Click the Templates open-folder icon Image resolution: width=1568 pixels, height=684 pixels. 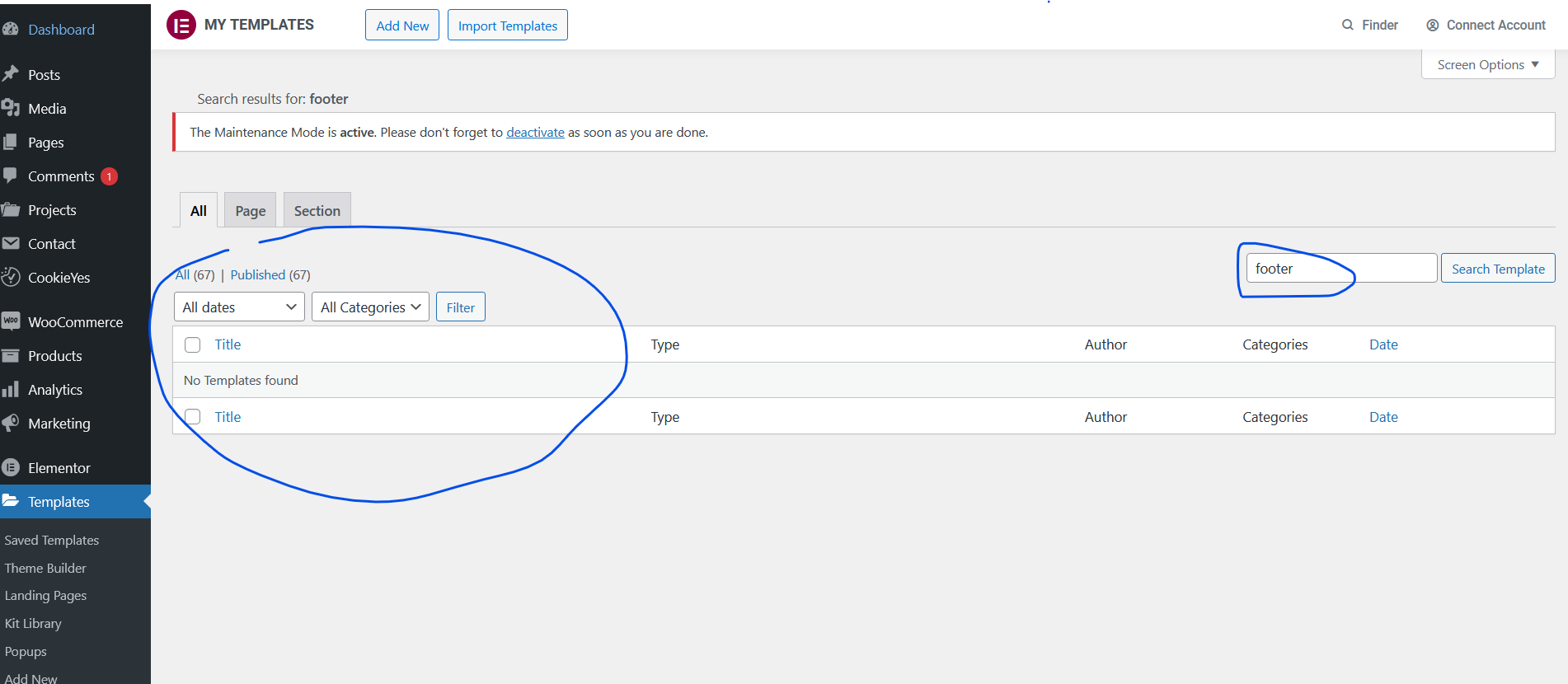tap(10, 500)
